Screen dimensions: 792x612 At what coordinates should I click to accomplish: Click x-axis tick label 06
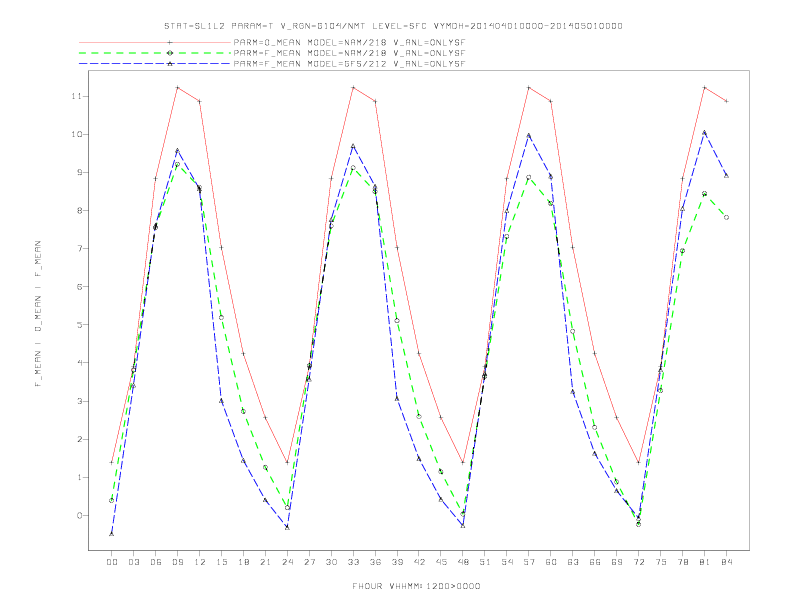(156, 562)
